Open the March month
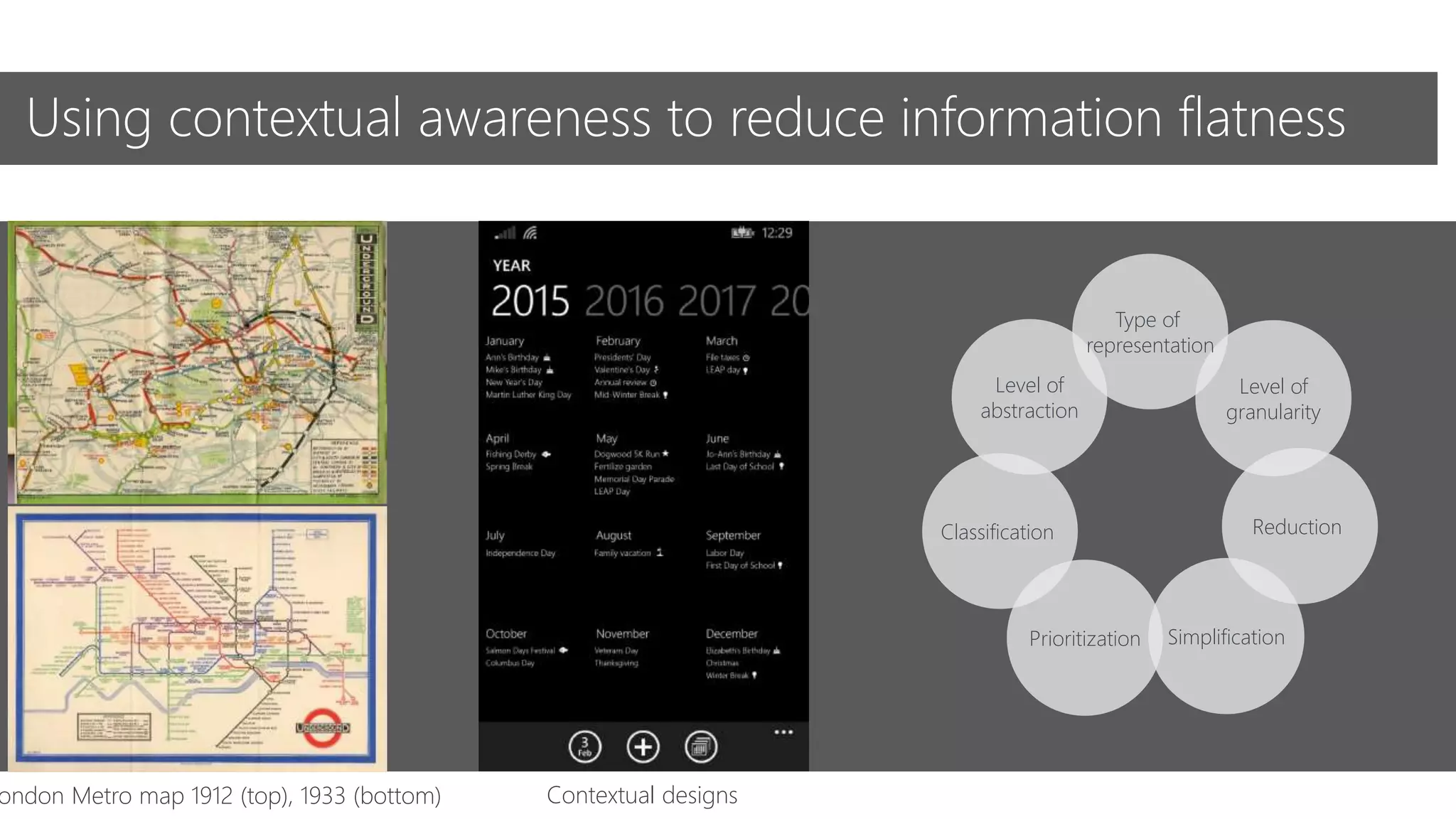The width and height of the screenshot is (1456, 819). [722, 341]
